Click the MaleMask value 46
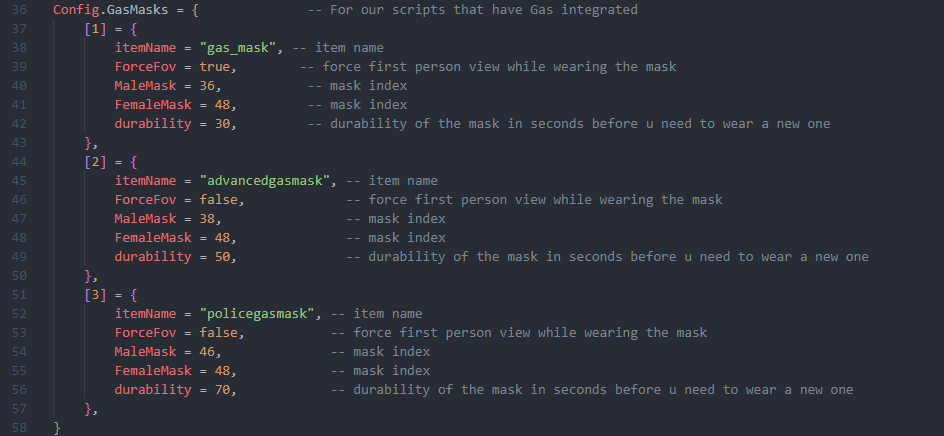 point(206,352)
